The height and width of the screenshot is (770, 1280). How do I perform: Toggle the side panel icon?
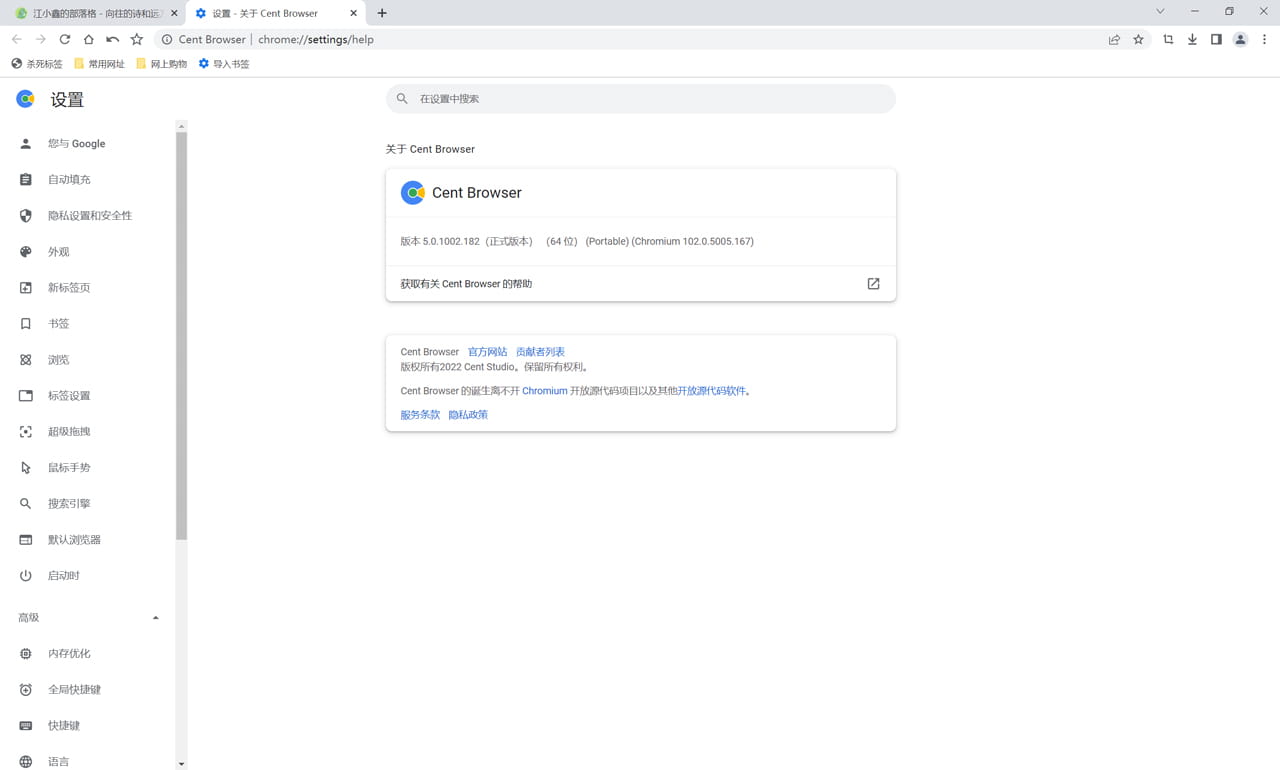pyautogui.click(x=1216, y=39)
